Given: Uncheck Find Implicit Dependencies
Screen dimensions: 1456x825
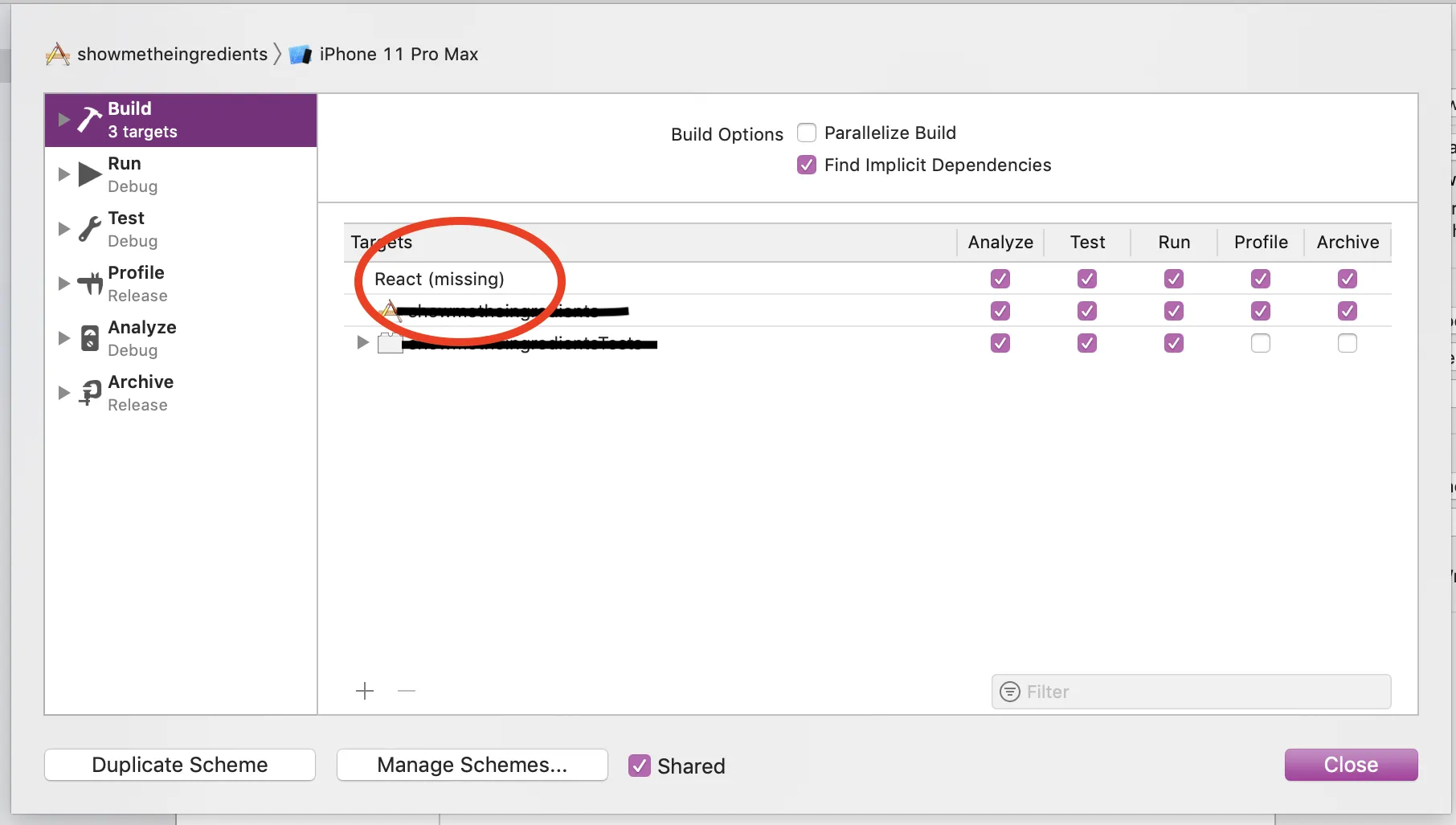Looking at the screenshot, I should click(x=807, y=165).
